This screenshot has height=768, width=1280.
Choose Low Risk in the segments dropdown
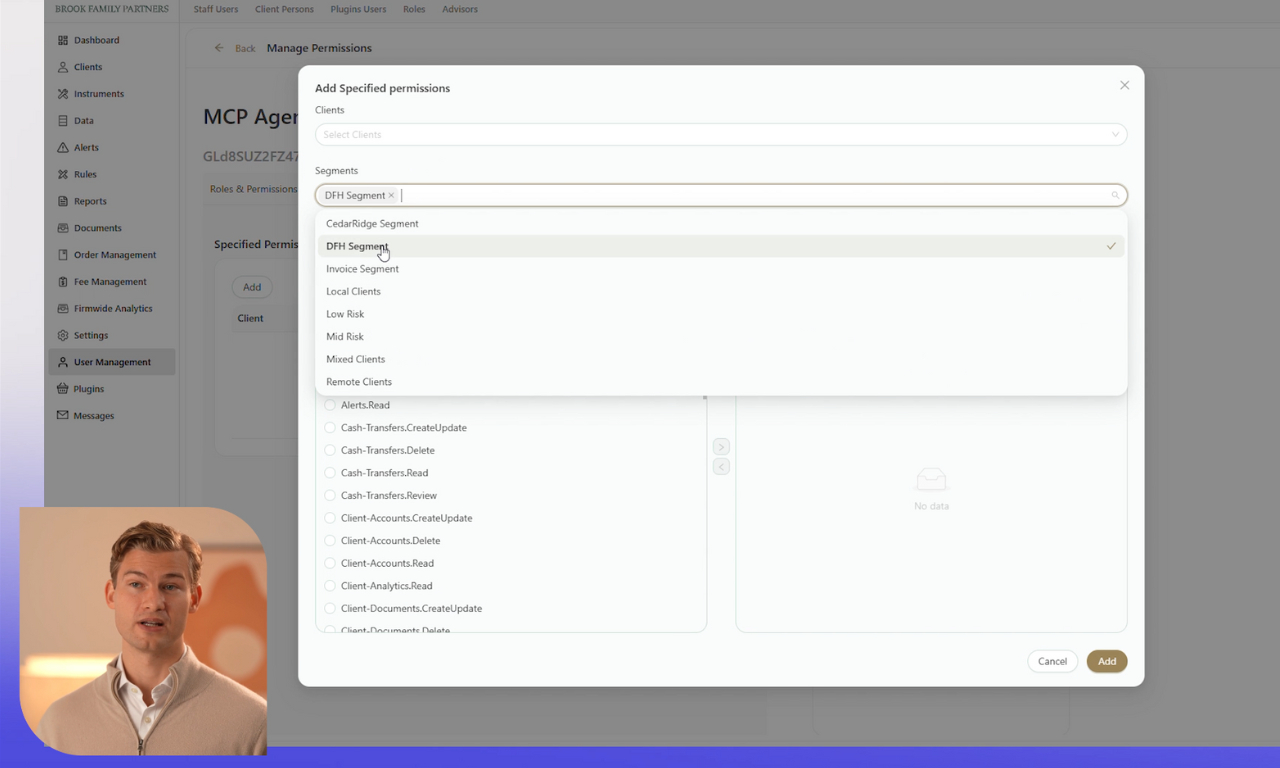pos(344,313)
